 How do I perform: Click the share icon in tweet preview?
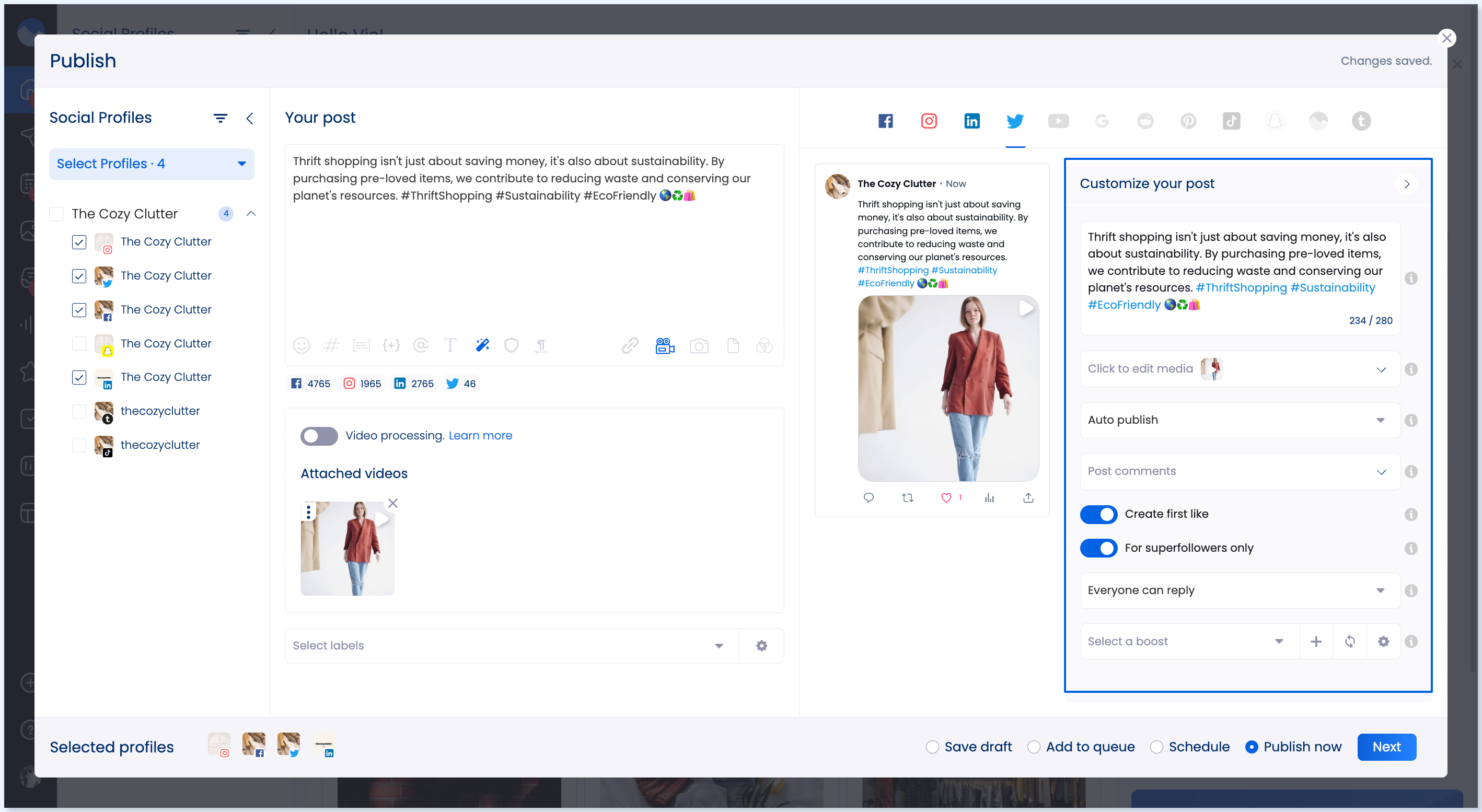[1028, 498]
